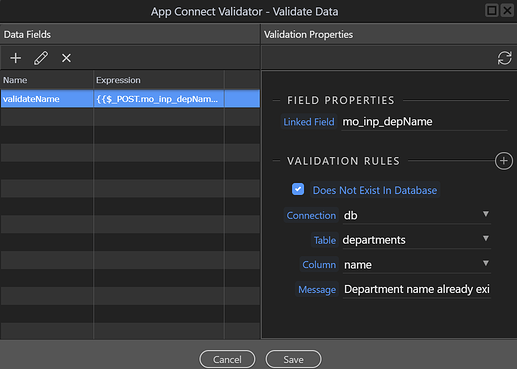Click the Data Fields panel header

click(x=130, y=34)
